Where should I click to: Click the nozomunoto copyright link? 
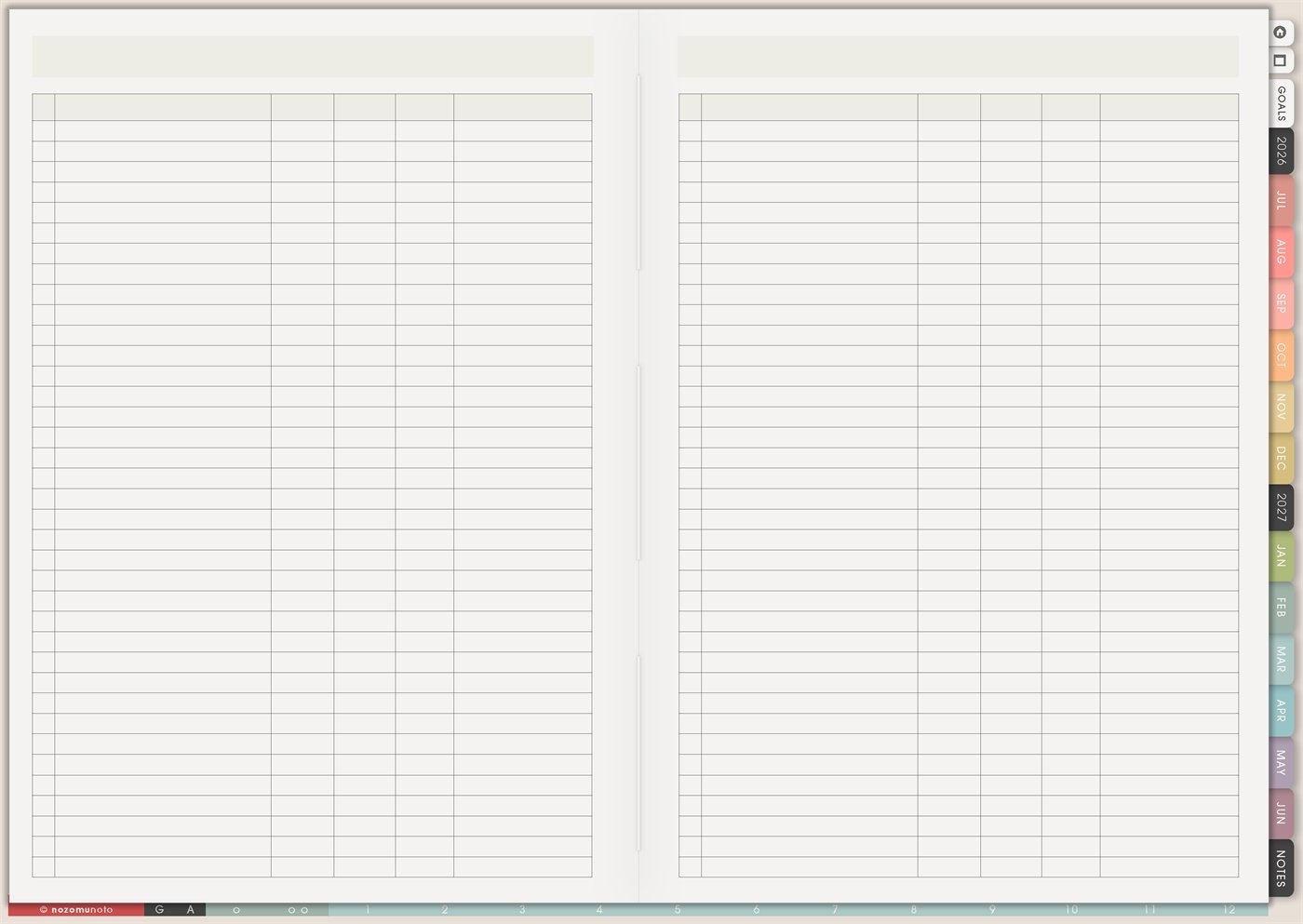pos(76,909)
